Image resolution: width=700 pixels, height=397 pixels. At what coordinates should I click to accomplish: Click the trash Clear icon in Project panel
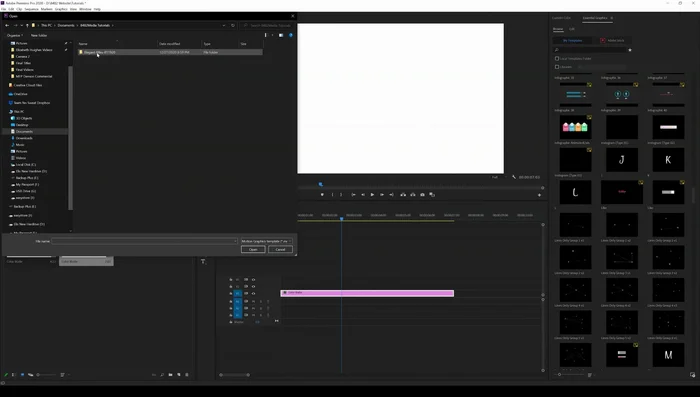click(x=187, y=375)
